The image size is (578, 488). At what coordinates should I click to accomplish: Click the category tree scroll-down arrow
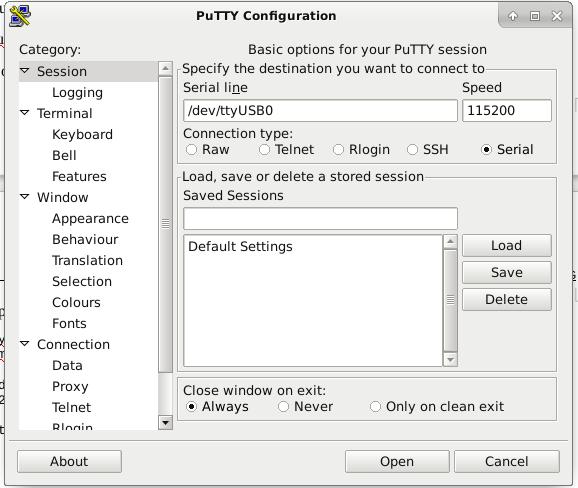coord(166,423)
